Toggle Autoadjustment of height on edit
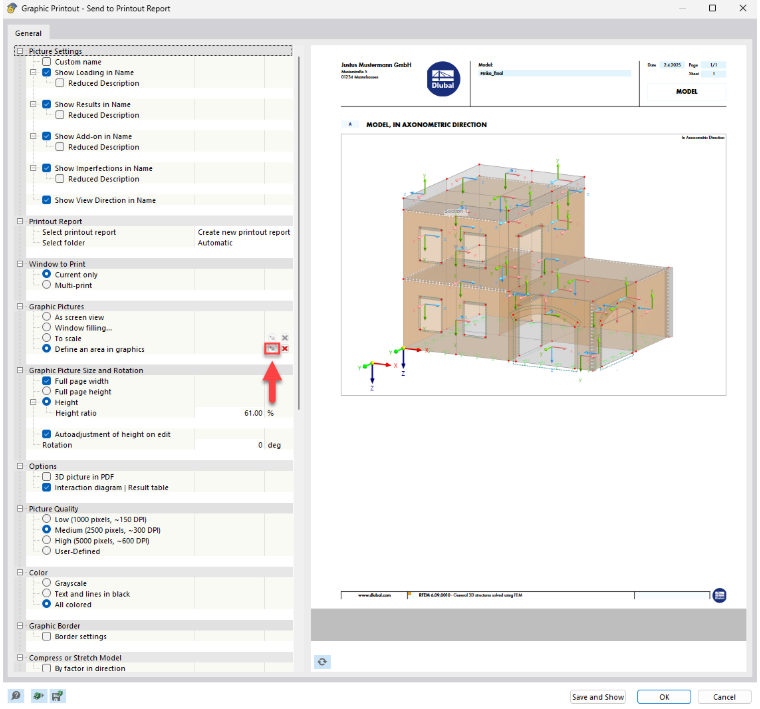This screenshot has height=709, width=760. [x=47, y=434]
